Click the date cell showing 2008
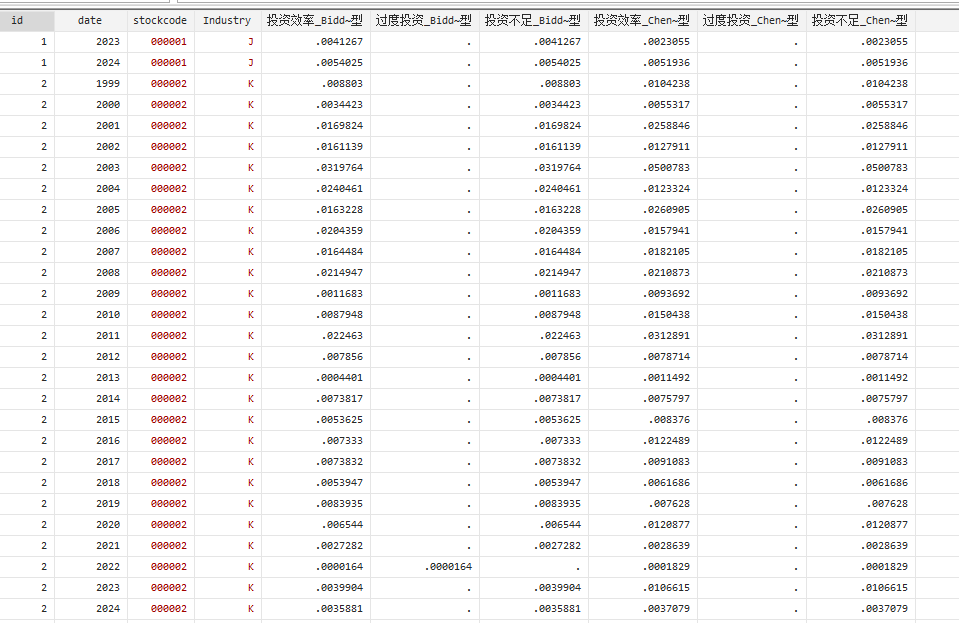 pos(91,273)
